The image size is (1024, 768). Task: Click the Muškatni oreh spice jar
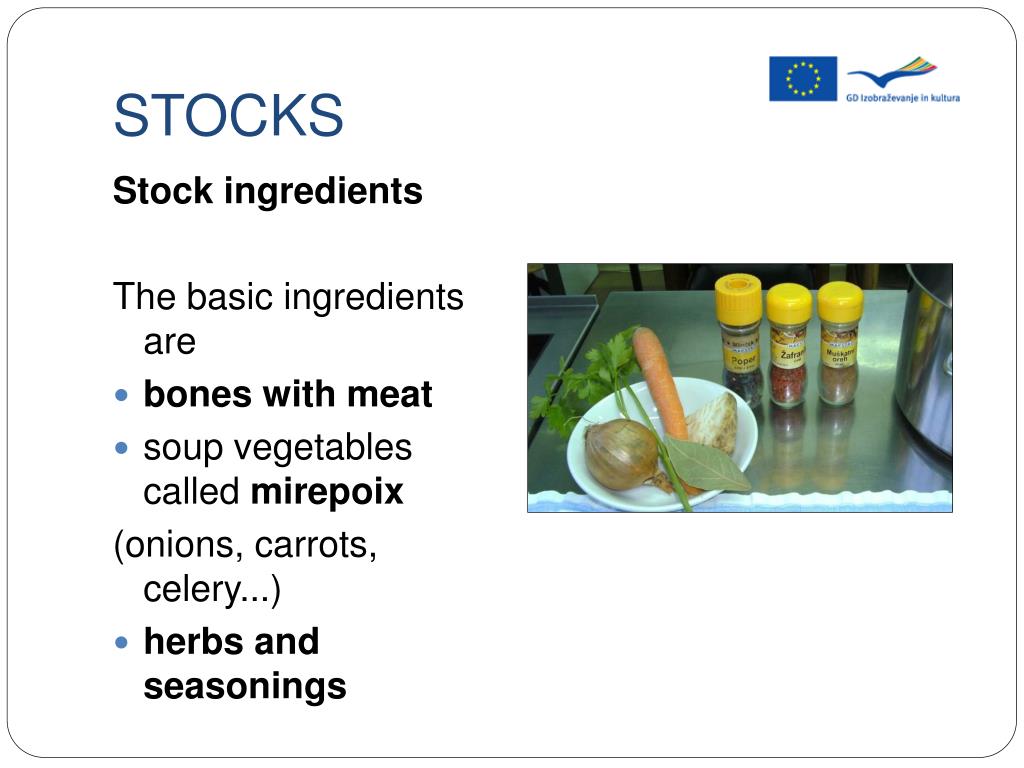tap(839, 343)
